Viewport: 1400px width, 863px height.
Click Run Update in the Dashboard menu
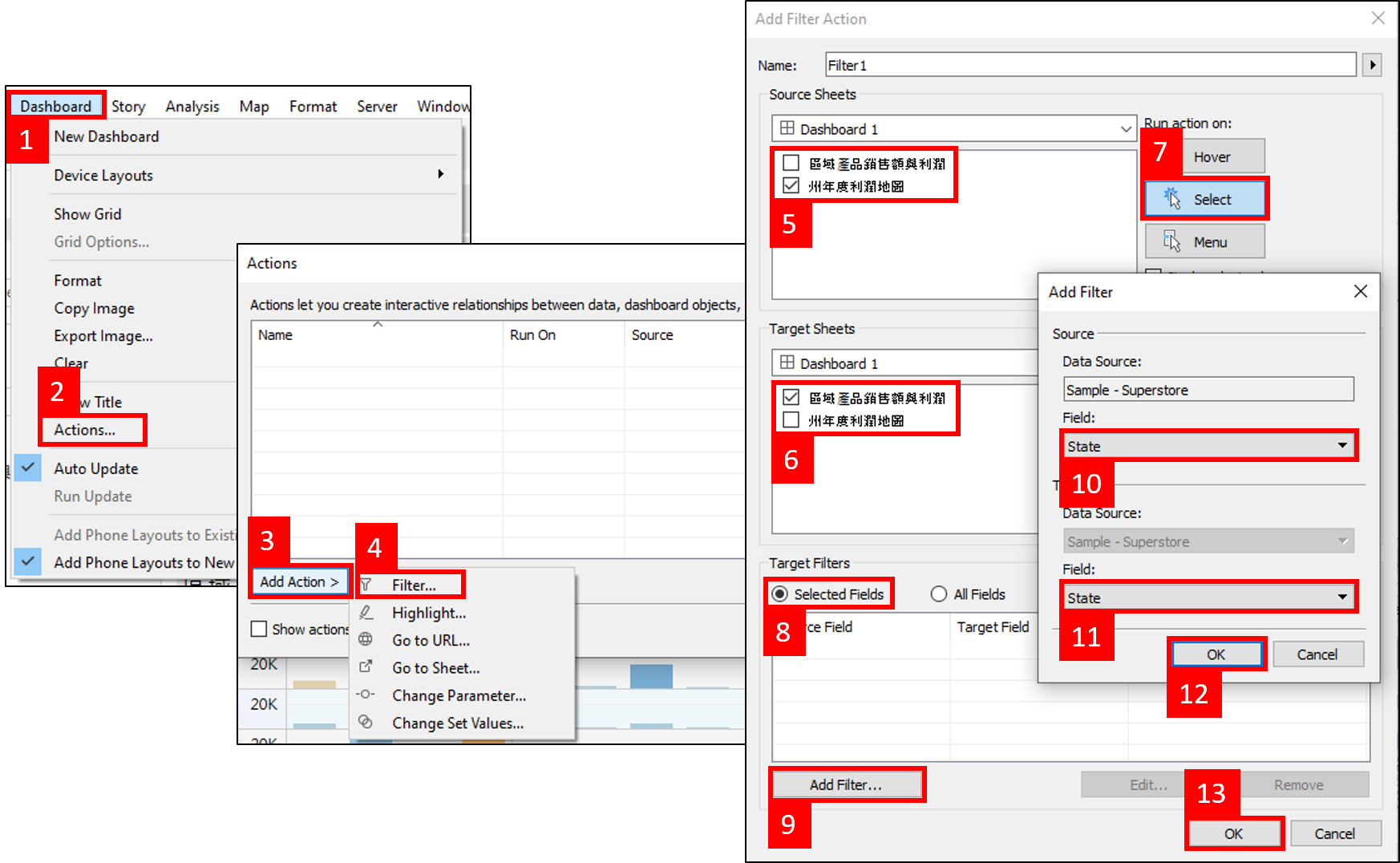pos(93,496)
